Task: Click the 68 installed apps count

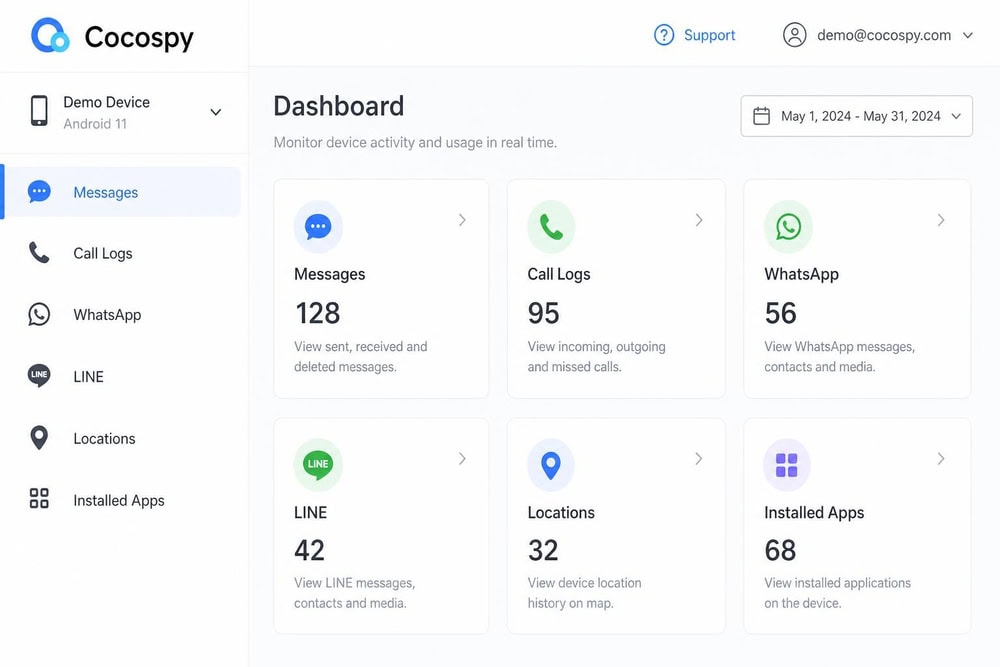Action: [780, 550]
